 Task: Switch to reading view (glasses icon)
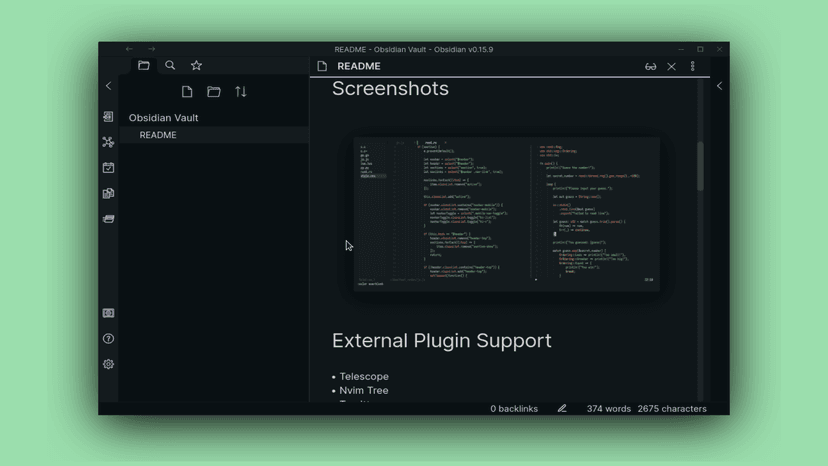(651, 67)
